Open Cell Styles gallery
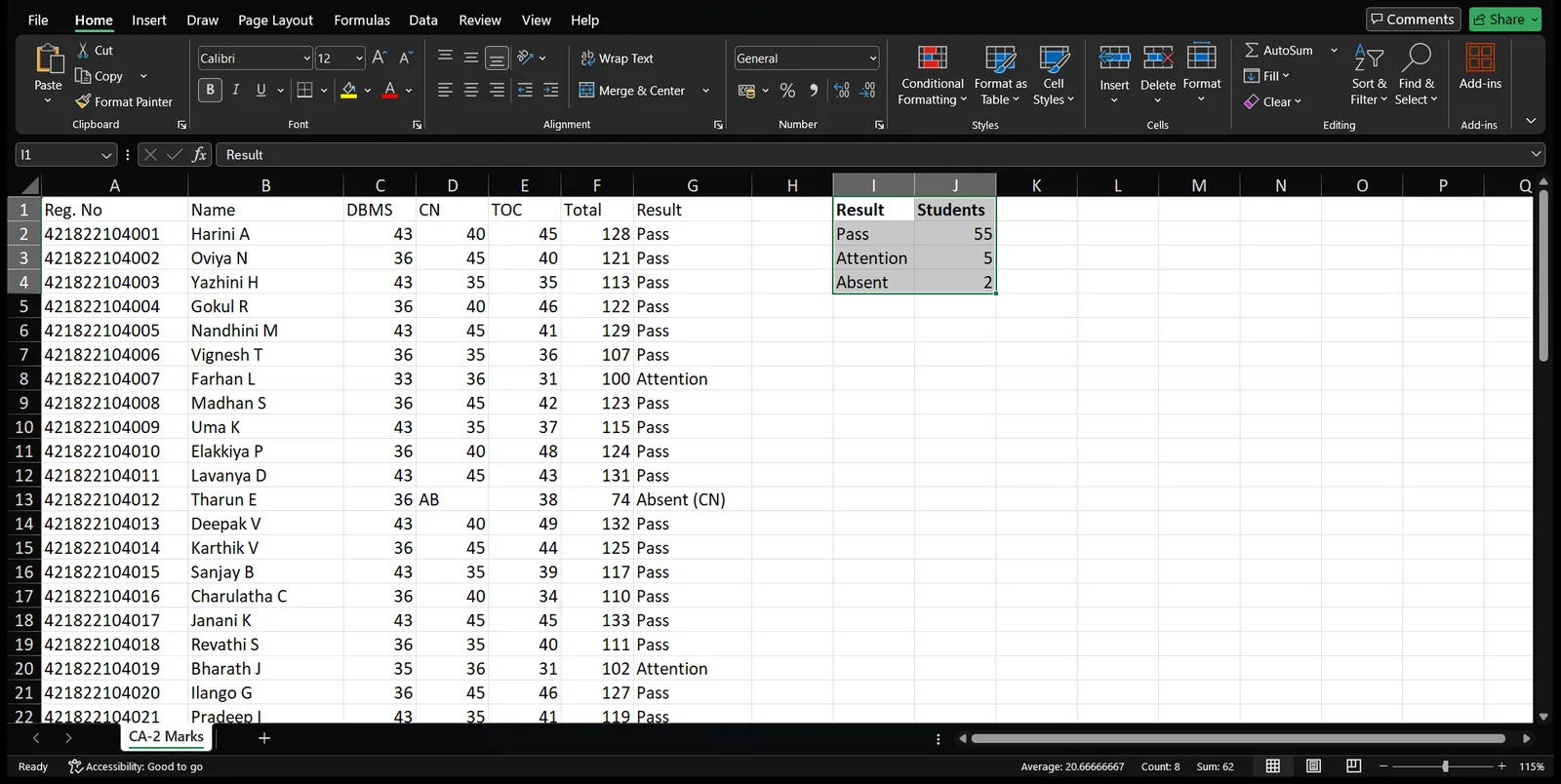 click(1054, 75)
